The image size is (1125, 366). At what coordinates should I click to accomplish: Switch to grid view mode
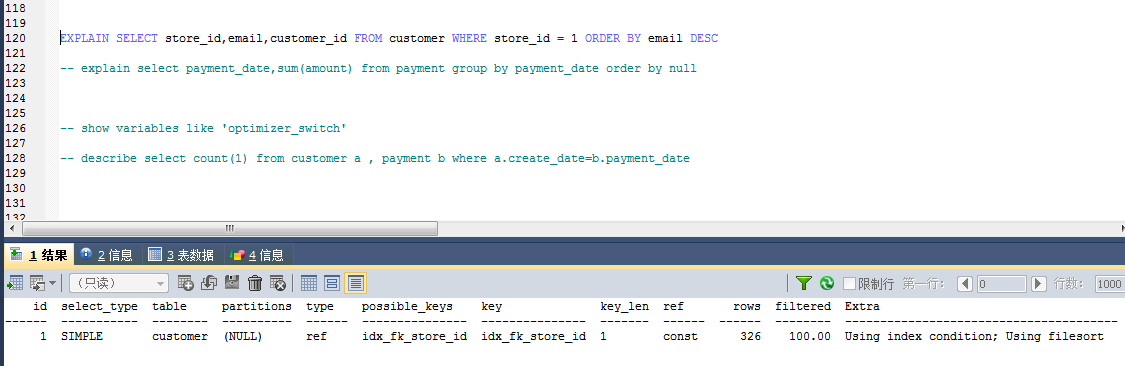(309, 283)
